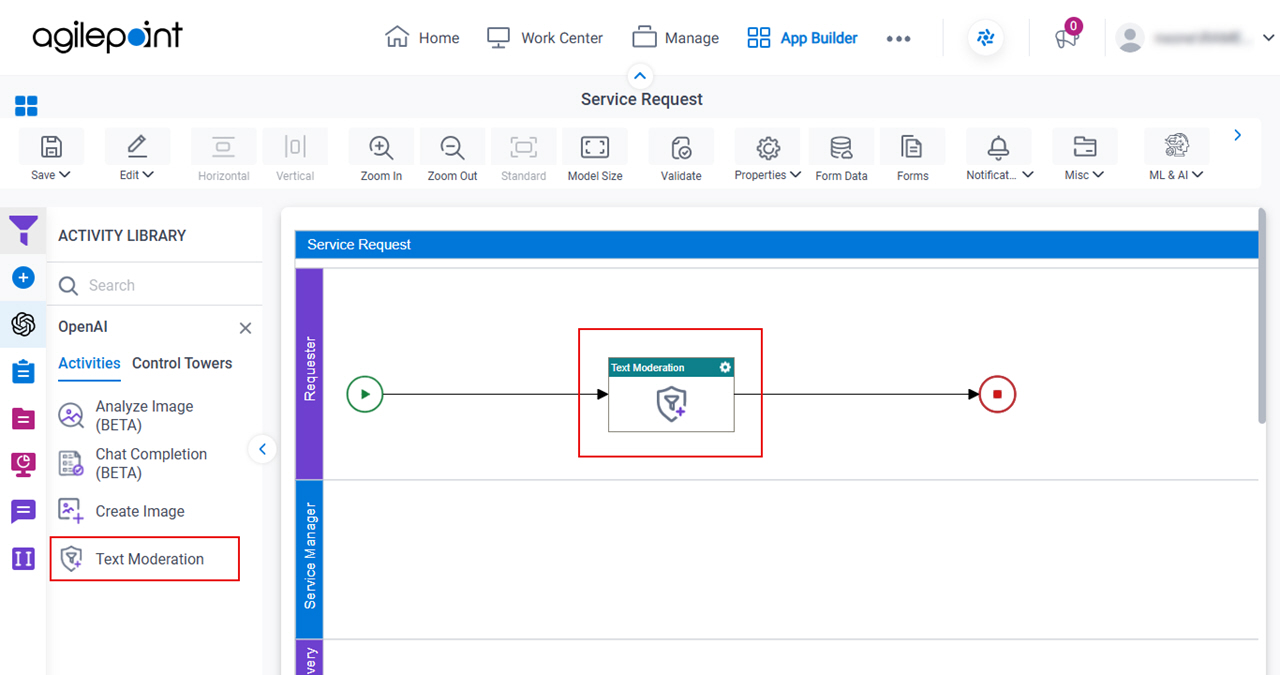Click the Form Data icon
This screenshot has height=675, width=1280.
click(841, 148)
